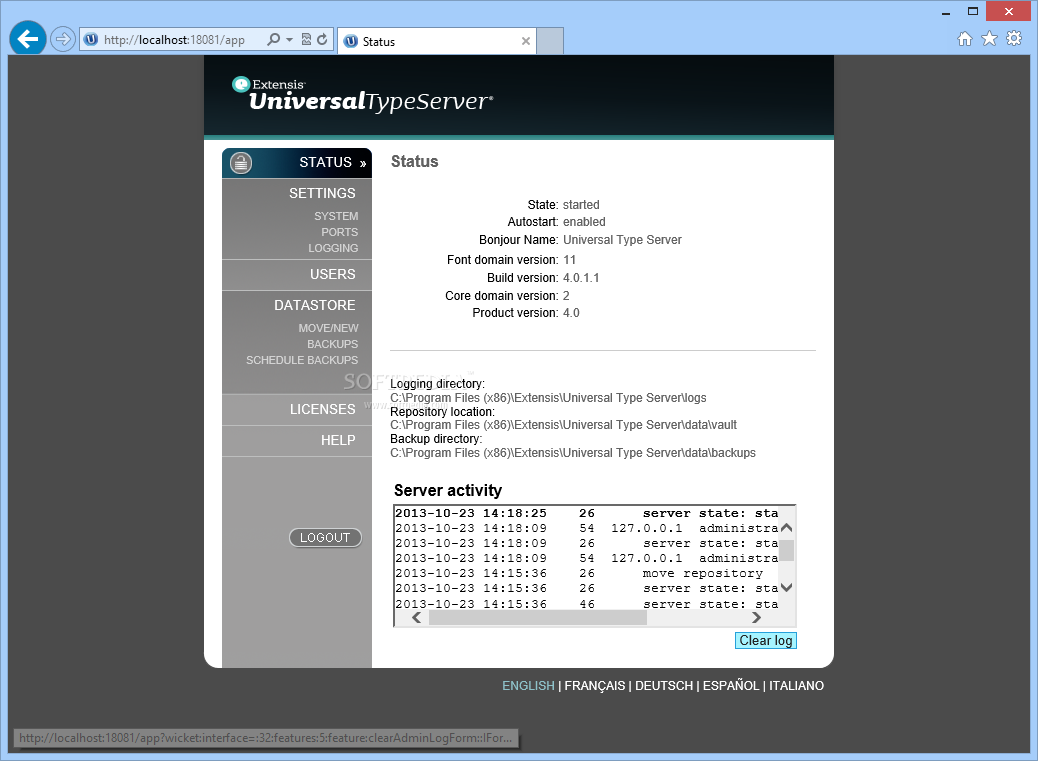The width and height of the screenshot is (1038, 761).
Task: Open browser tools gear icon
Action: (x=1014, y=38)
